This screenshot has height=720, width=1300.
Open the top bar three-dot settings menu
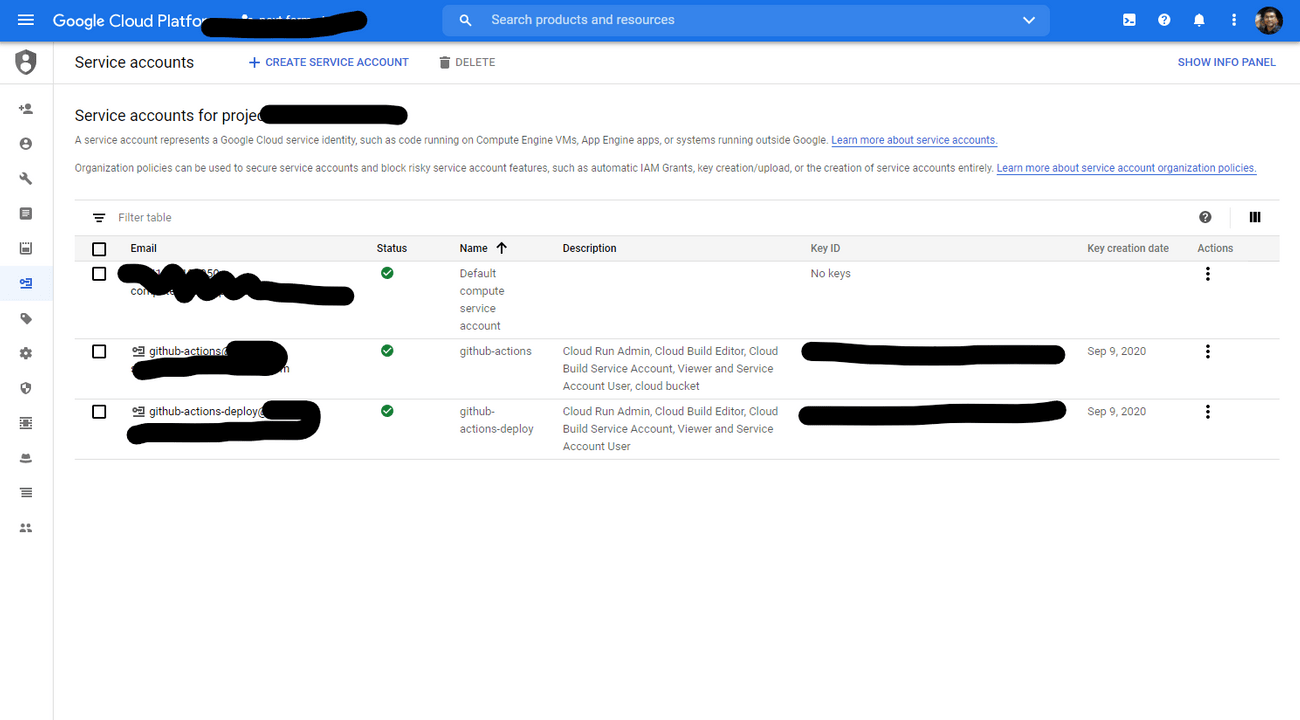pyautogui.click(x=1234, y=20)
